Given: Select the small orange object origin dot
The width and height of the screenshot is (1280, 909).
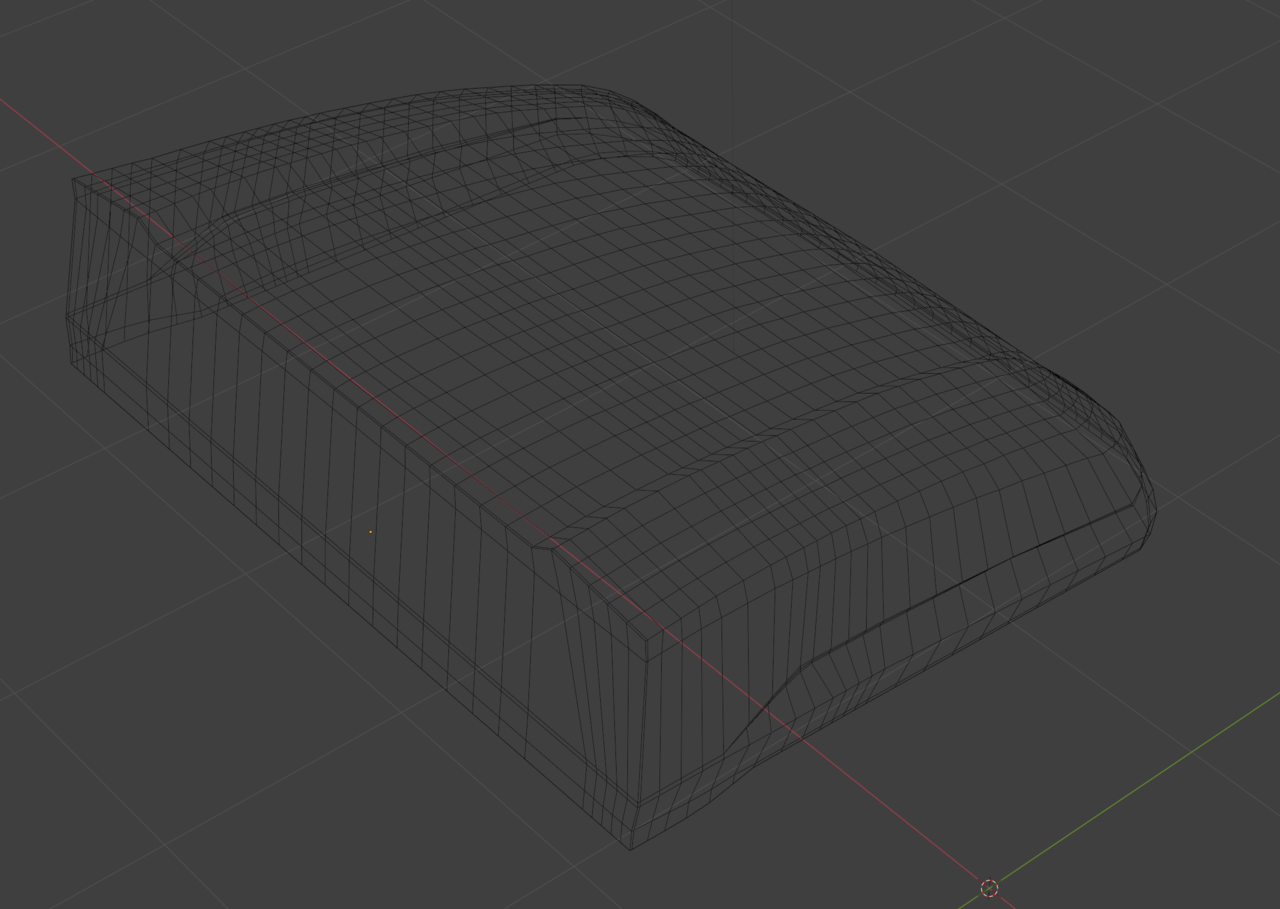Looking at the screenshot, I should 371,532.
